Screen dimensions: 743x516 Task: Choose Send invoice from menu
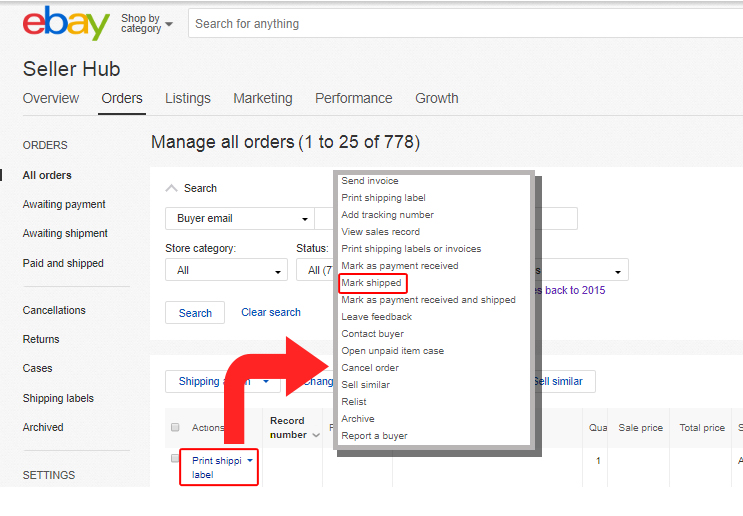tap(370, 181)
